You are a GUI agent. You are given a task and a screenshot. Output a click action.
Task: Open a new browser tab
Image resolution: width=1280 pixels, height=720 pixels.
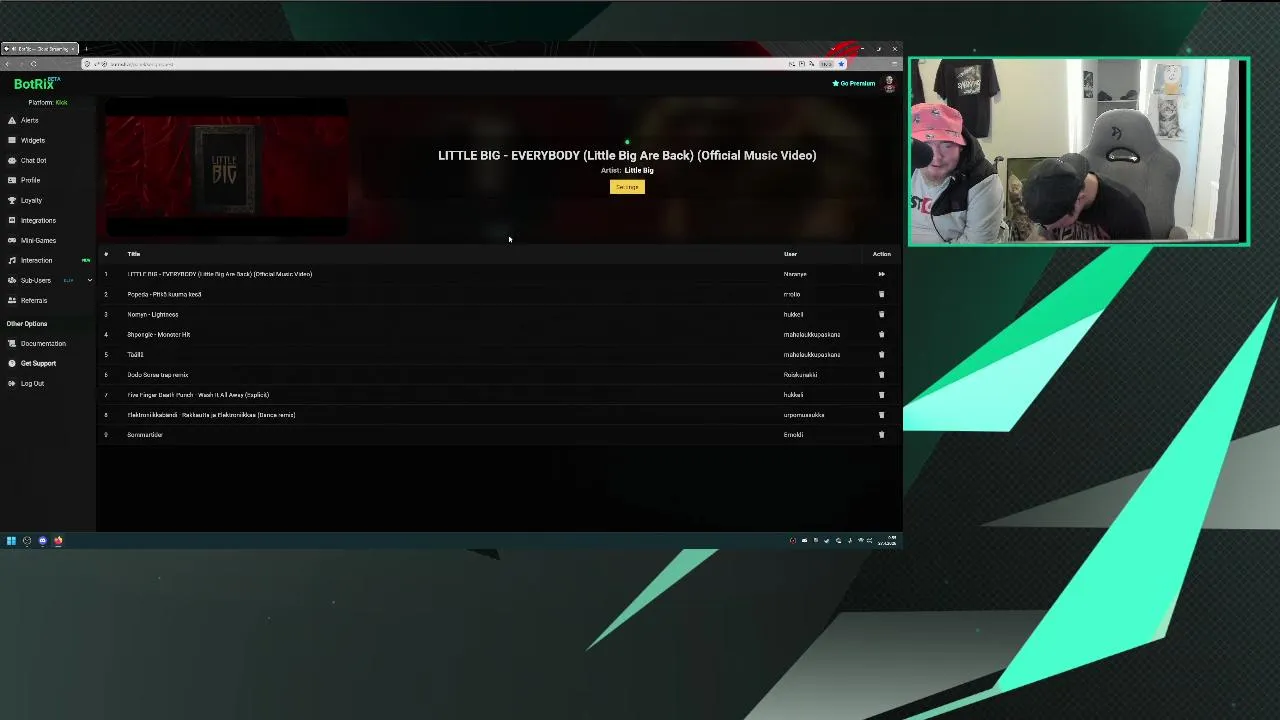[86, 49]
